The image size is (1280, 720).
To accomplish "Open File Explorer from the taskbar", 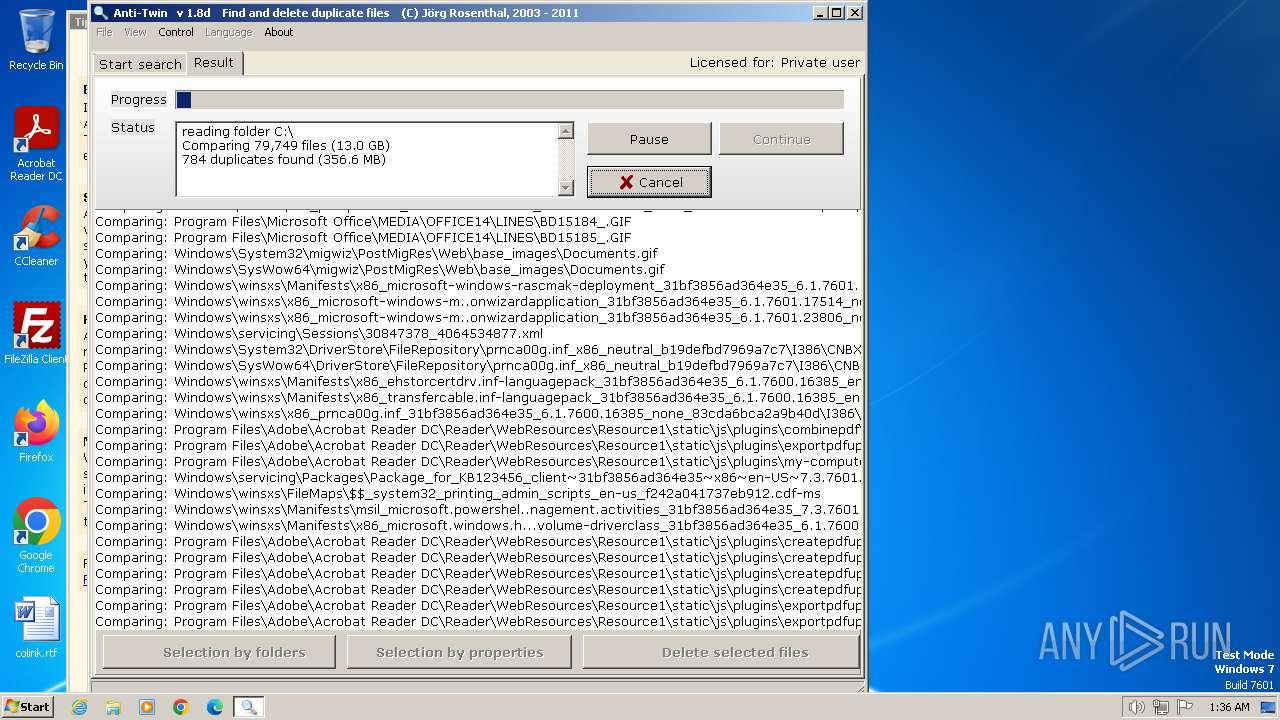I will (x=113, y=707).
